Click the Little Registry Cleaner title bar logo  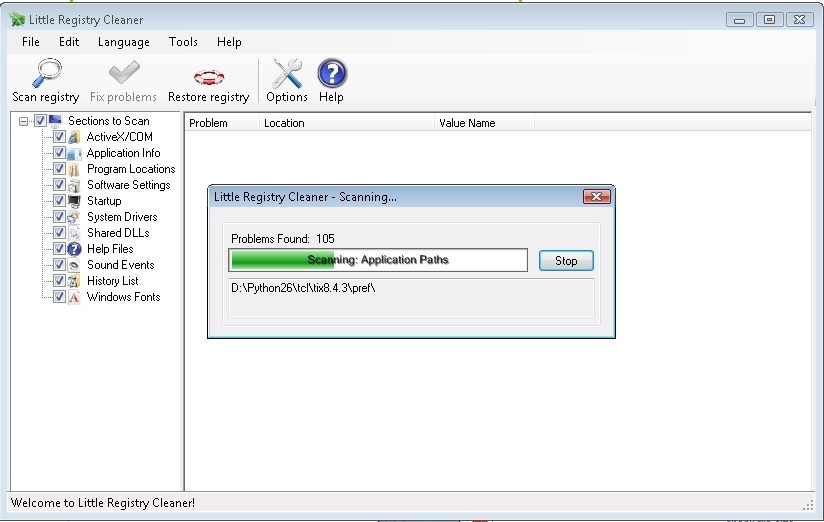click(x=17, y=20)
